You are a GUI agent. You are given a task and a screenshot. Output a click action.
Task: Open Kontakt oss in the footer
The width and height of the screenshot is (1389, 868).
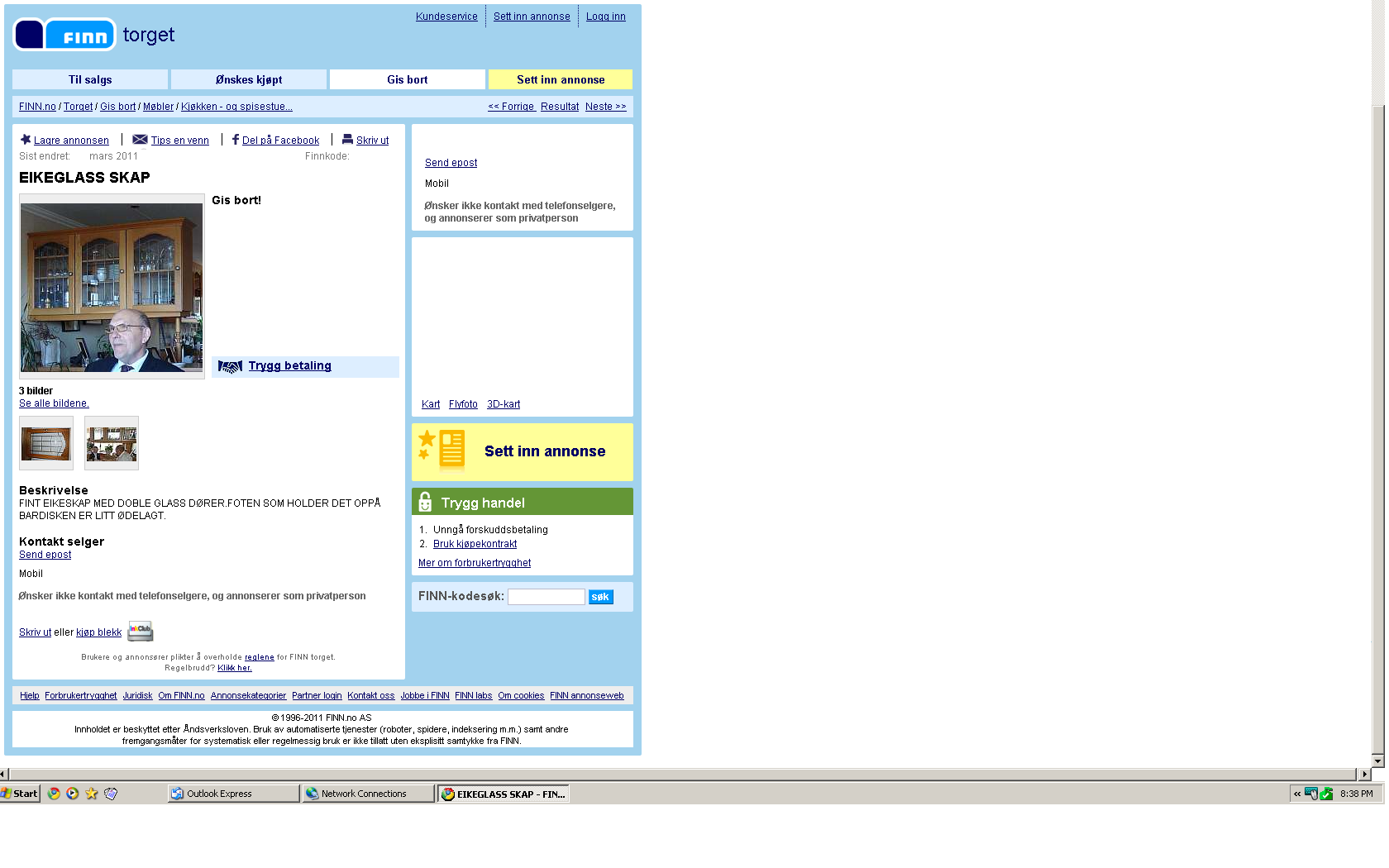(x=370, y=695)
